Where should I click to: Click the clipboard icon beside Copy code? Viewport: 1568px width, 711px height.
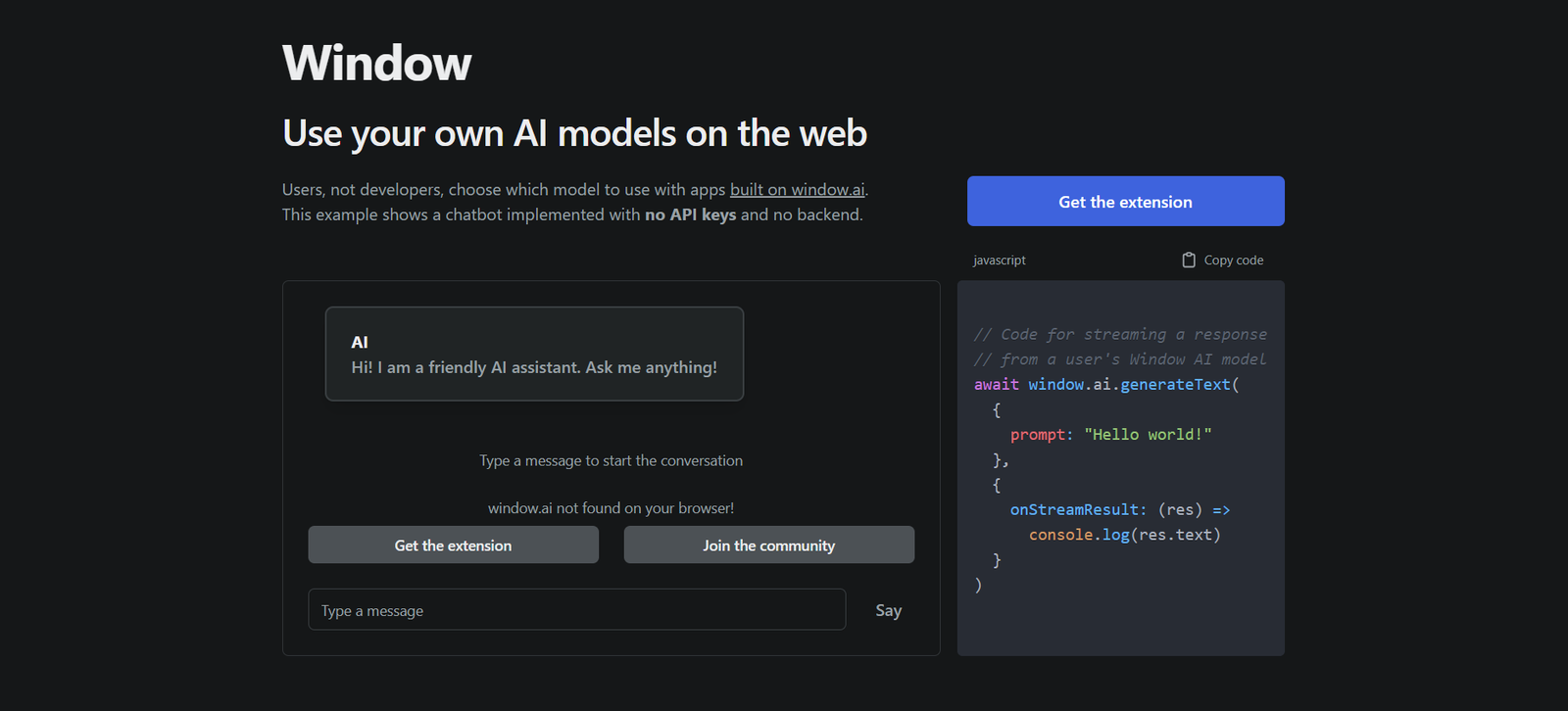(x=1188, y=261)
